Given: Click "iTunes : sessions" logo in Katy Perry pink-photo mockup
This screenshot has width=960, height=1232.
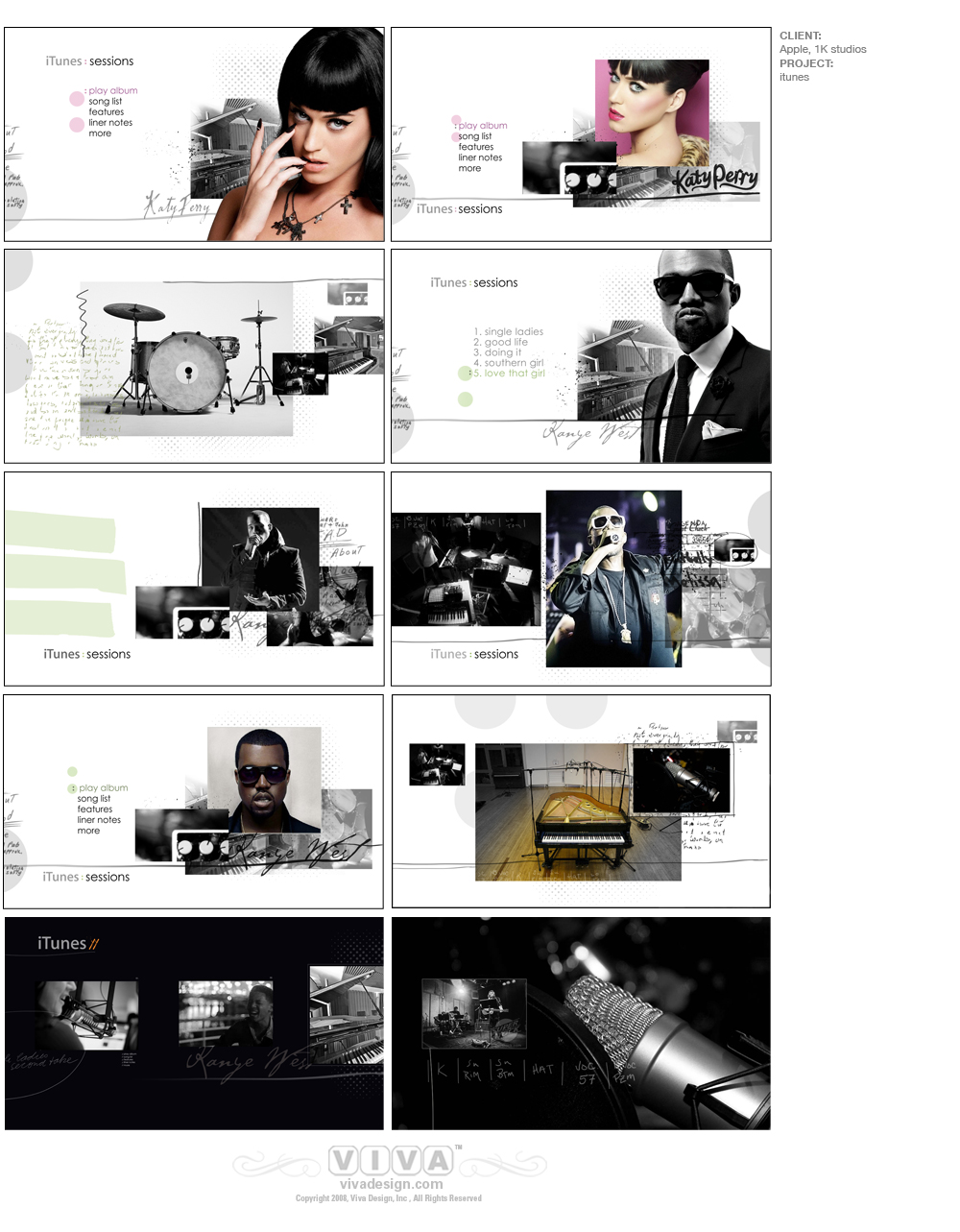Looking at the screenshot, I should 460,208.
